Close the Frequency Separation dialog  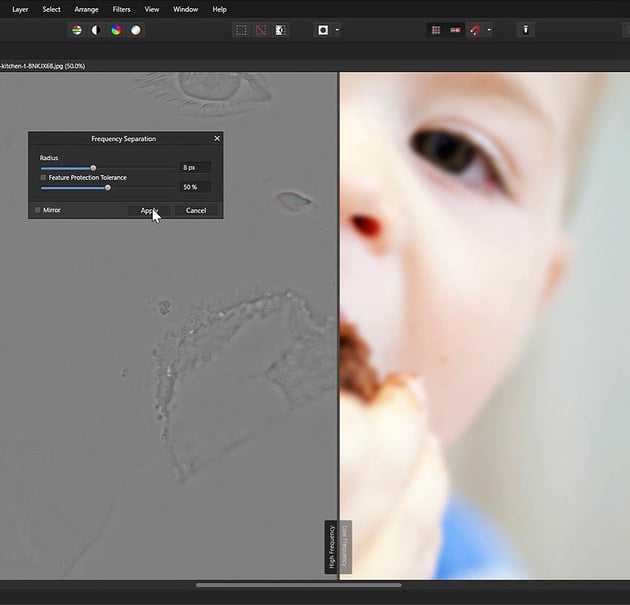217,139
